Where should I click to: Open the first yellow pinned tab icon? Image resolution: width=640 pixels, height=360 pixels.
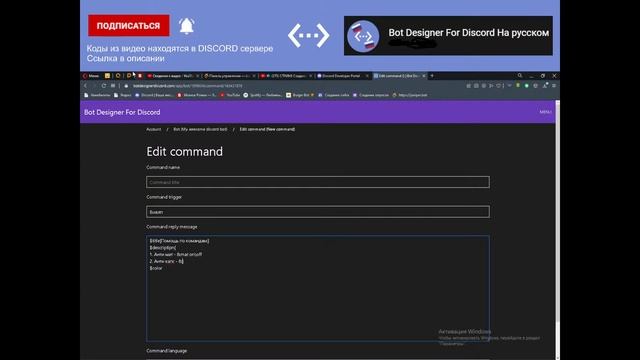(107, 76)
